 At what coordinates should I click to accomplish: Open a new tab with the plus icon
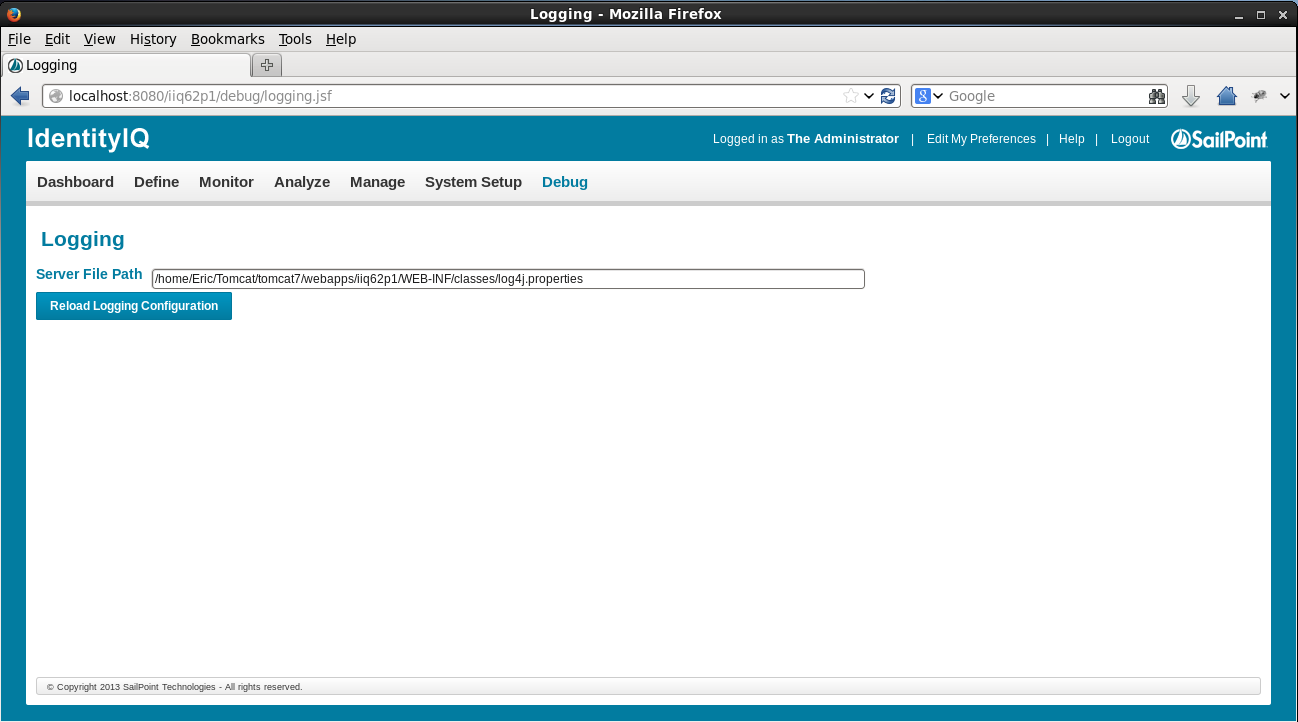click(266, 63)
